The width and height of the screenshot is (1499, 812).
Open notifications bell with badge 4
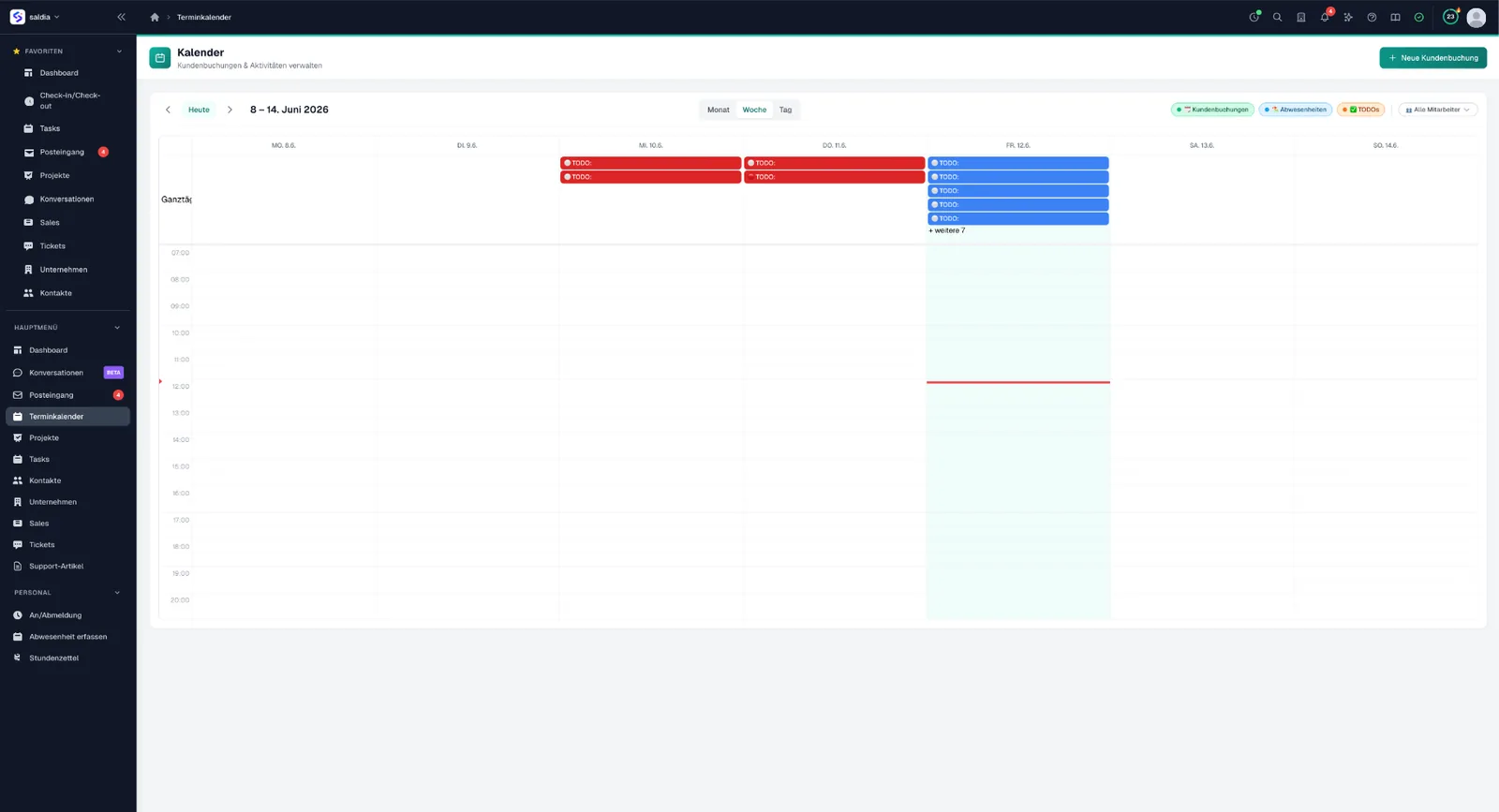[1325, 17]
